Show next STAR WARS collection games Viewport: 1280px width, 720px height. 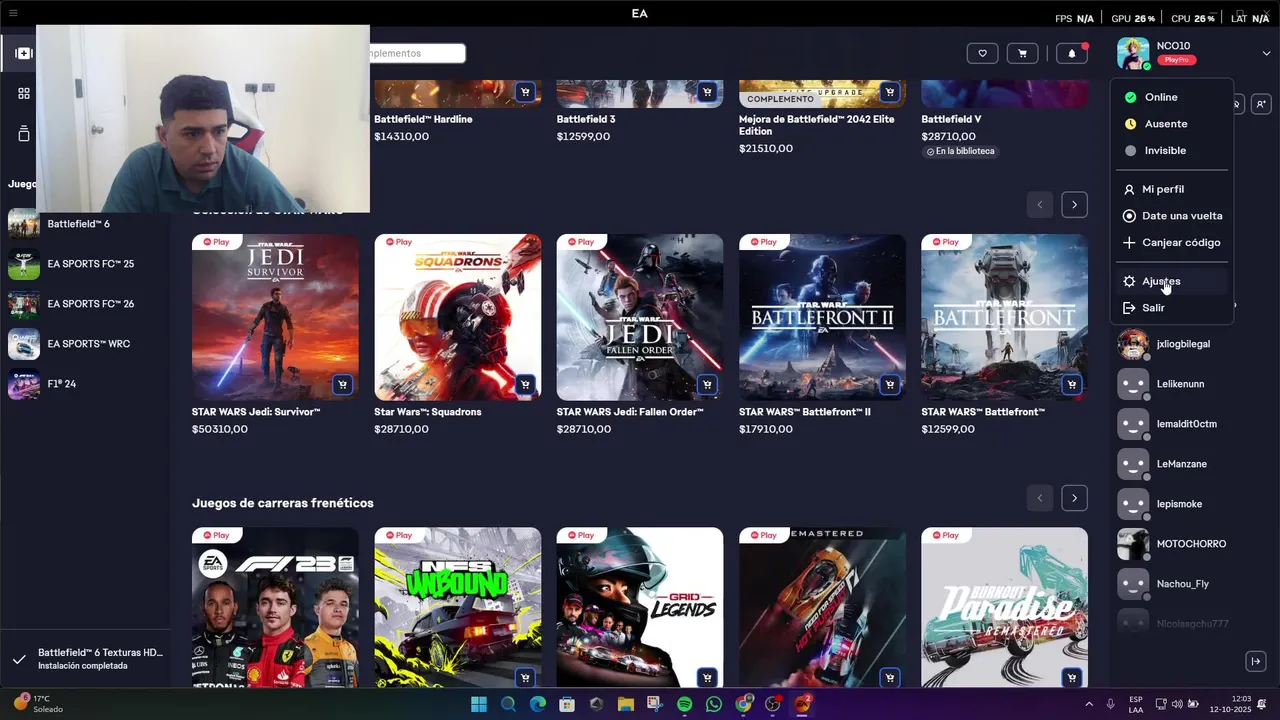(1074, 205)
